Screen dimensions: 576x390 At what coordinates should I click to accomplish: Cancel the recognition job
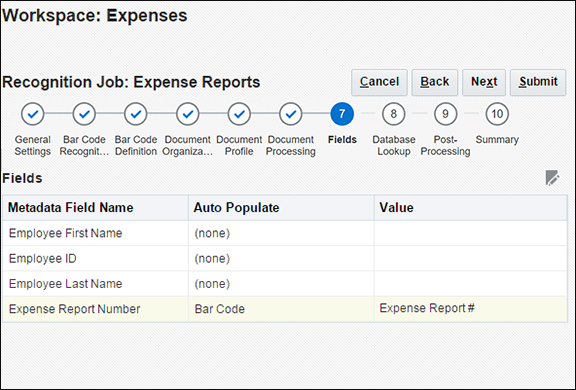[379, 82]
